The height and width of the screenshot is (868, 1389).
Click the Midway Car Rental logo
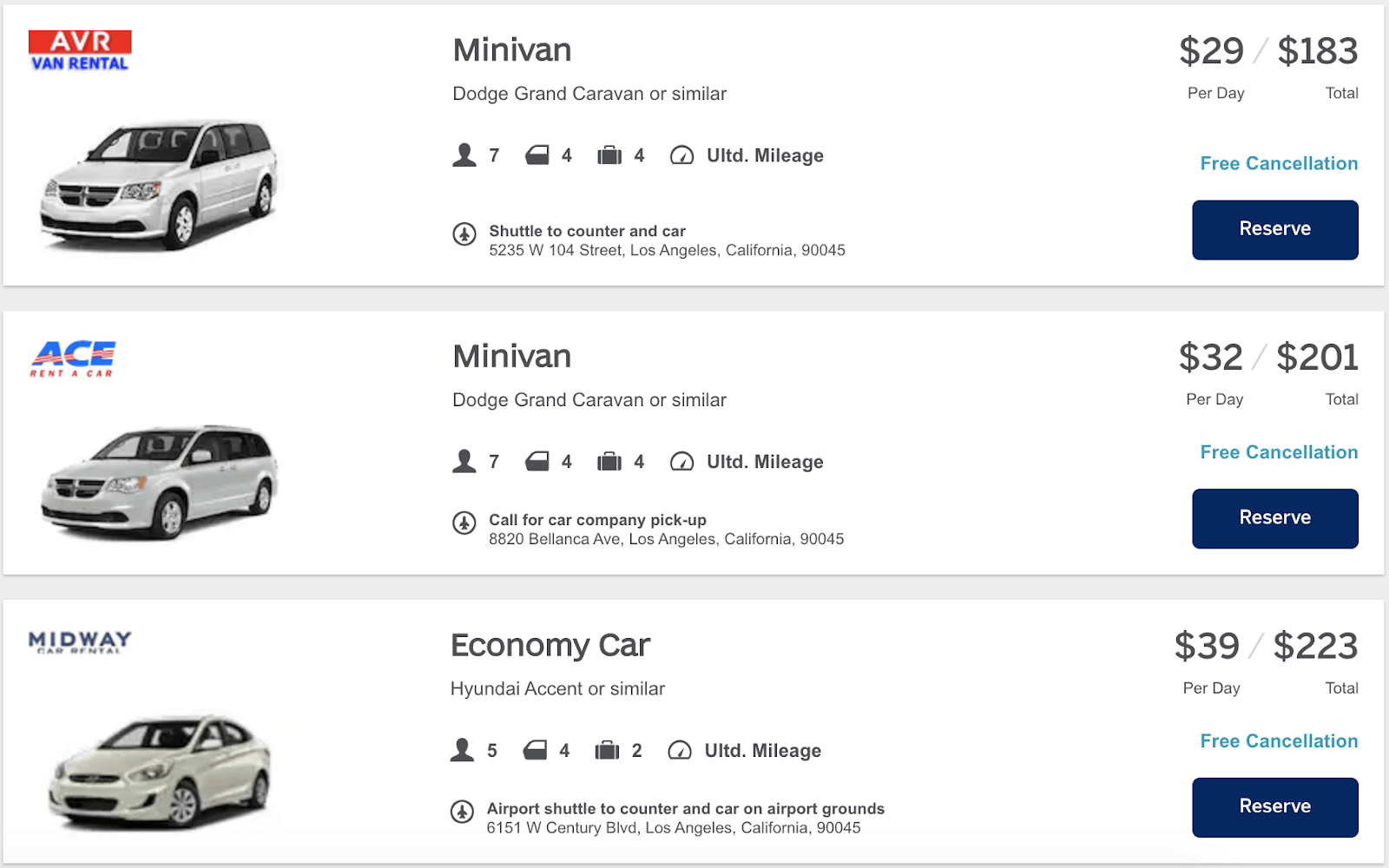pyautogui.click(x=80, y=642)
